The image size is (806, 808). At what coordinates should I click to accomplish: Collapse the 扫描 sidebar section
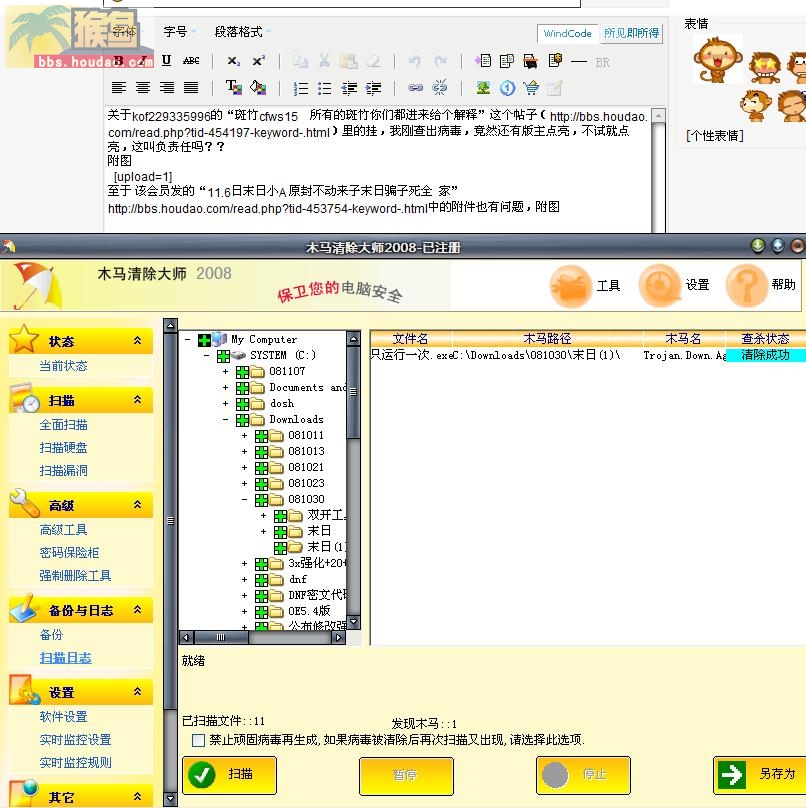(x=137, y=400)
